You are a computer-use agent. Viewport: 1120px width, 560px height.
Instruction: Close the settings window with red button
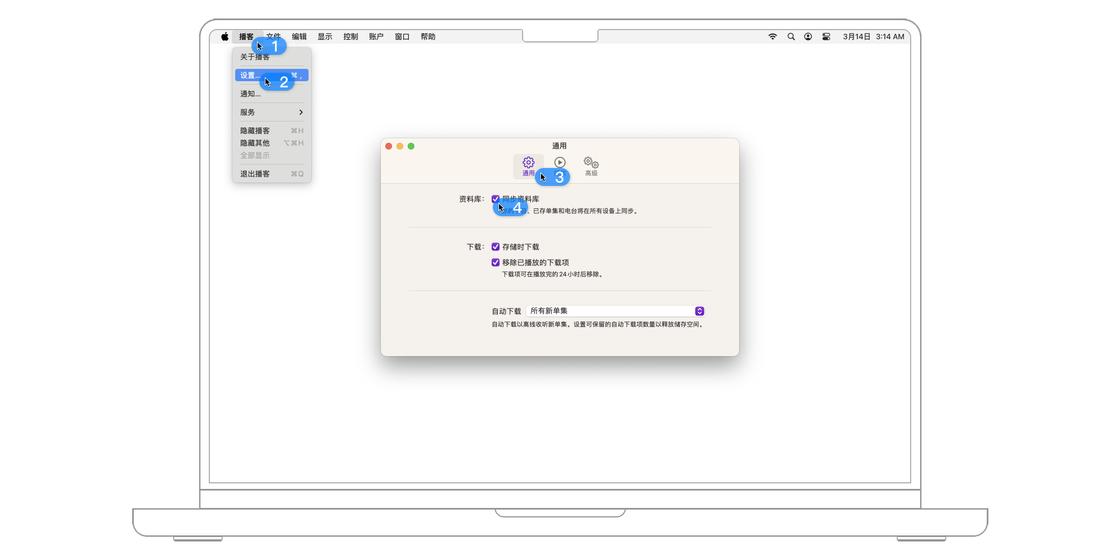[x=389, y=146]
